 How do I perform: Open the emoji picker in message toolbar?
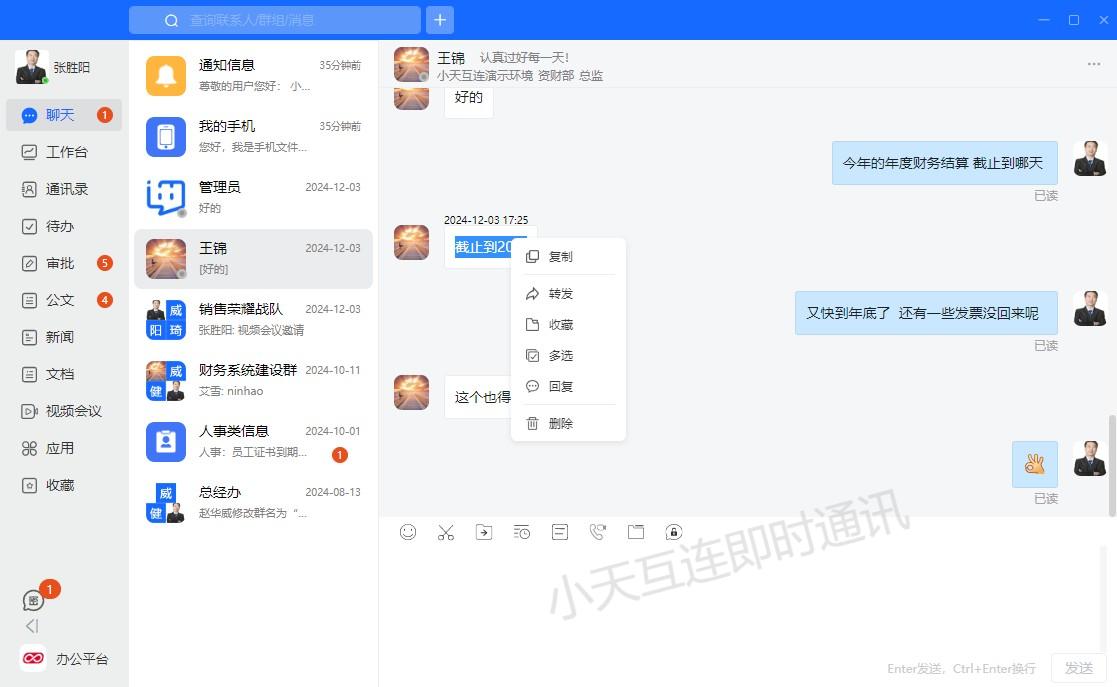(x=408, y=532)
